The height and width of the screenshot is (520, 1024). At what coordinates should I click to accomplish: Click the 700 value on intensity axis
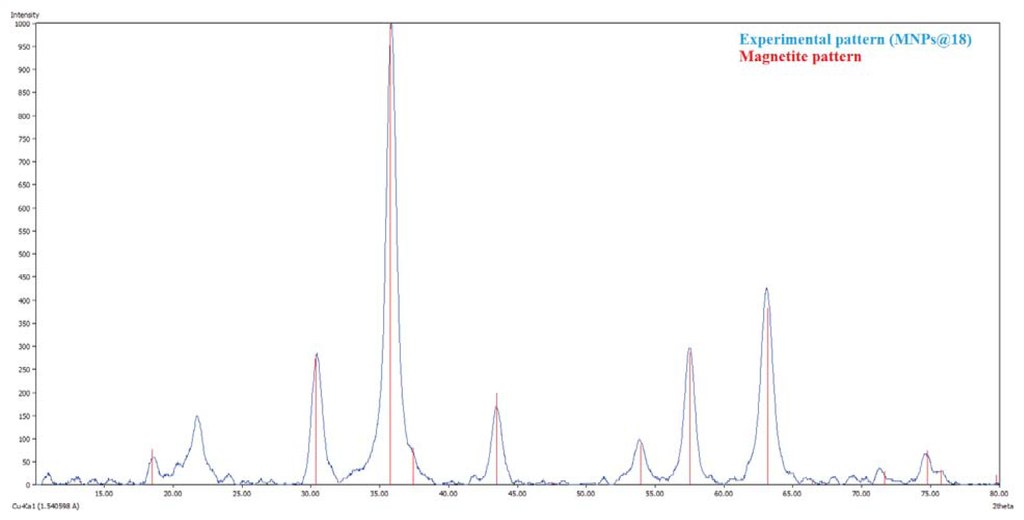pyautogui.click(x=25, y=162)
